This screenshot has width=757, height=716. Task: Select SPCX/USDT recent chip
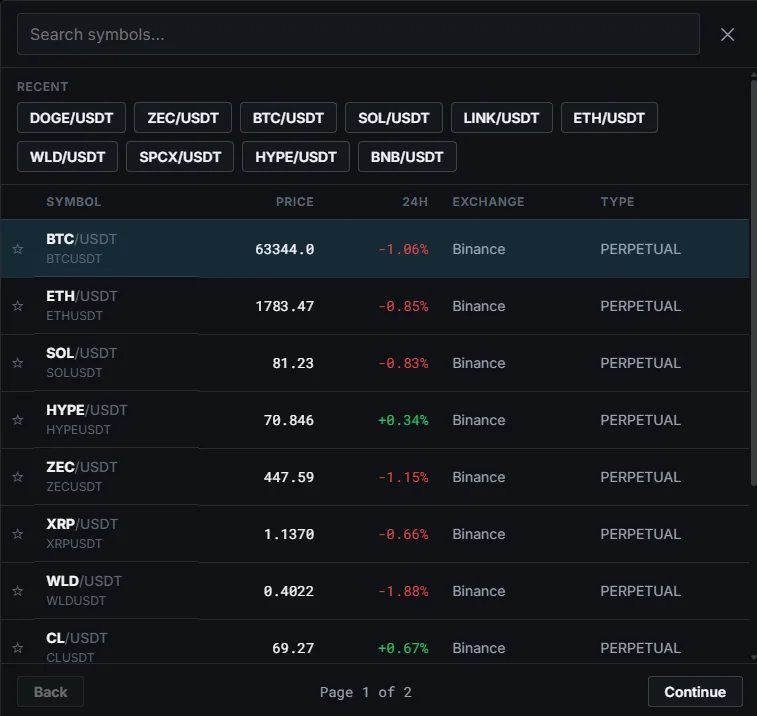pyautogui.click(x=180, y=156)
